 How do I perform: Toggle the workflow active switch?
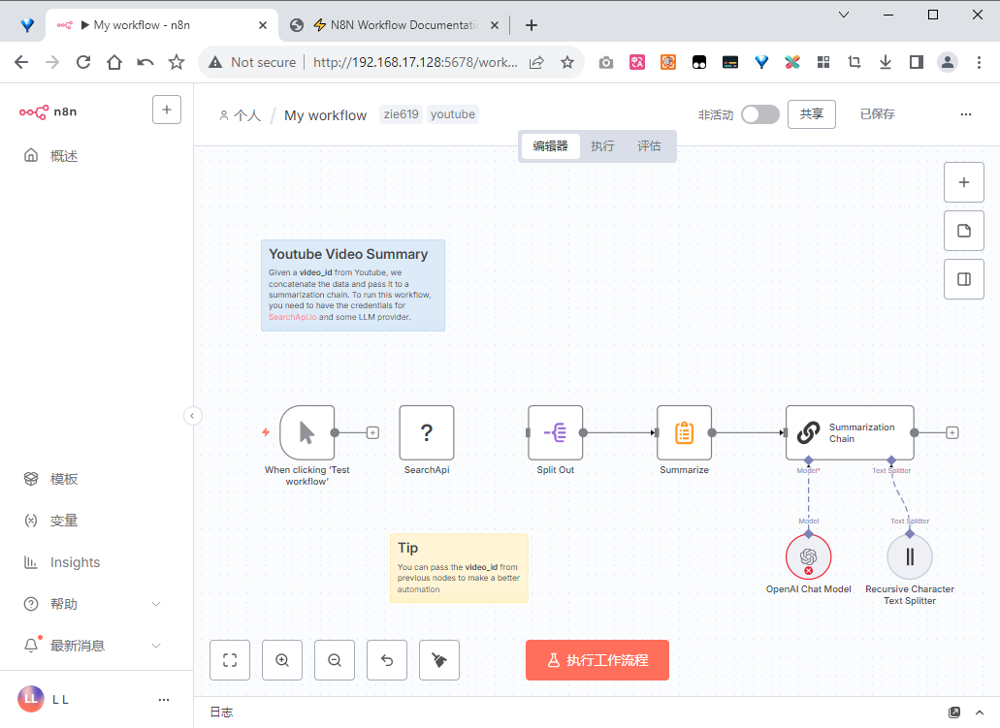760,114
